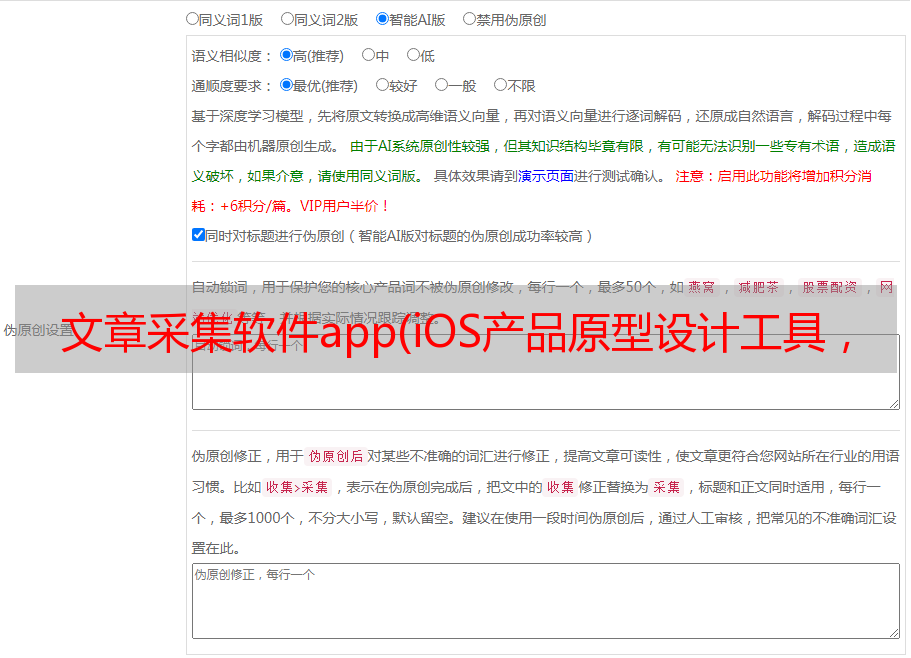Select the 同义词2版 radio option

(x=287, y=19)
